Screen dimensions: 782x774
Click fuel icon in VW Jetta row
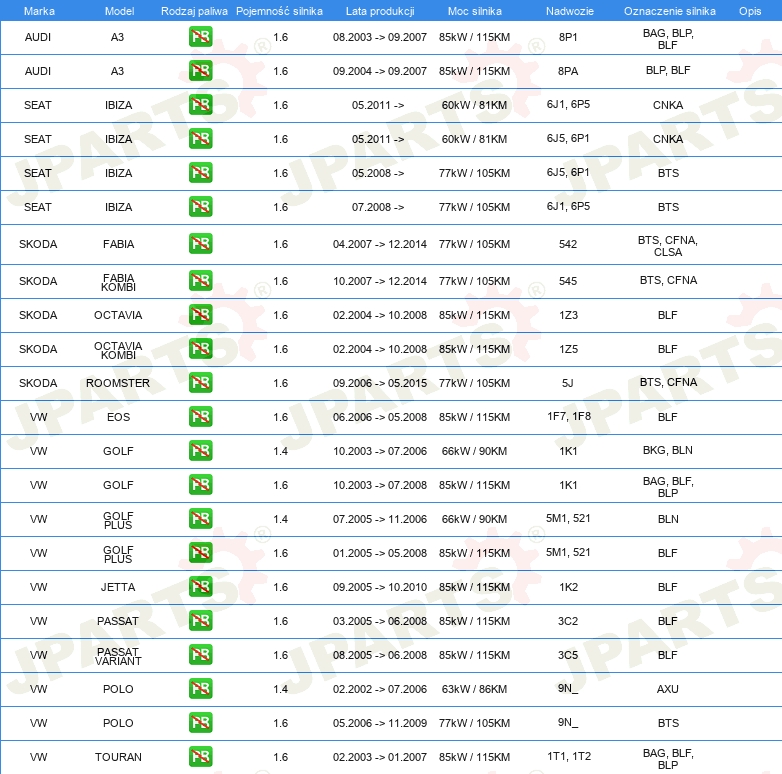click(x=200, y=586)
